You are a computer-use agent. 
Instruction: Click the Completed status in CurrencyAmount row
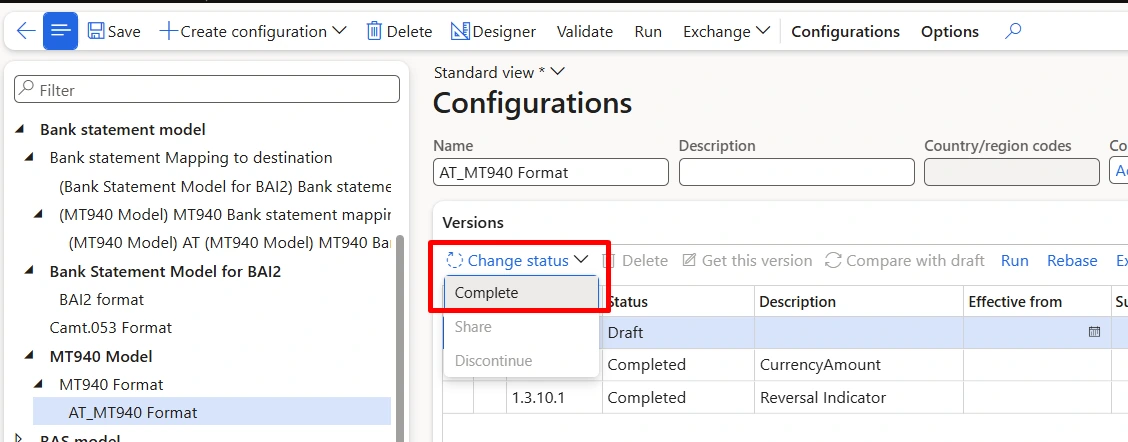tap(678, 365)
